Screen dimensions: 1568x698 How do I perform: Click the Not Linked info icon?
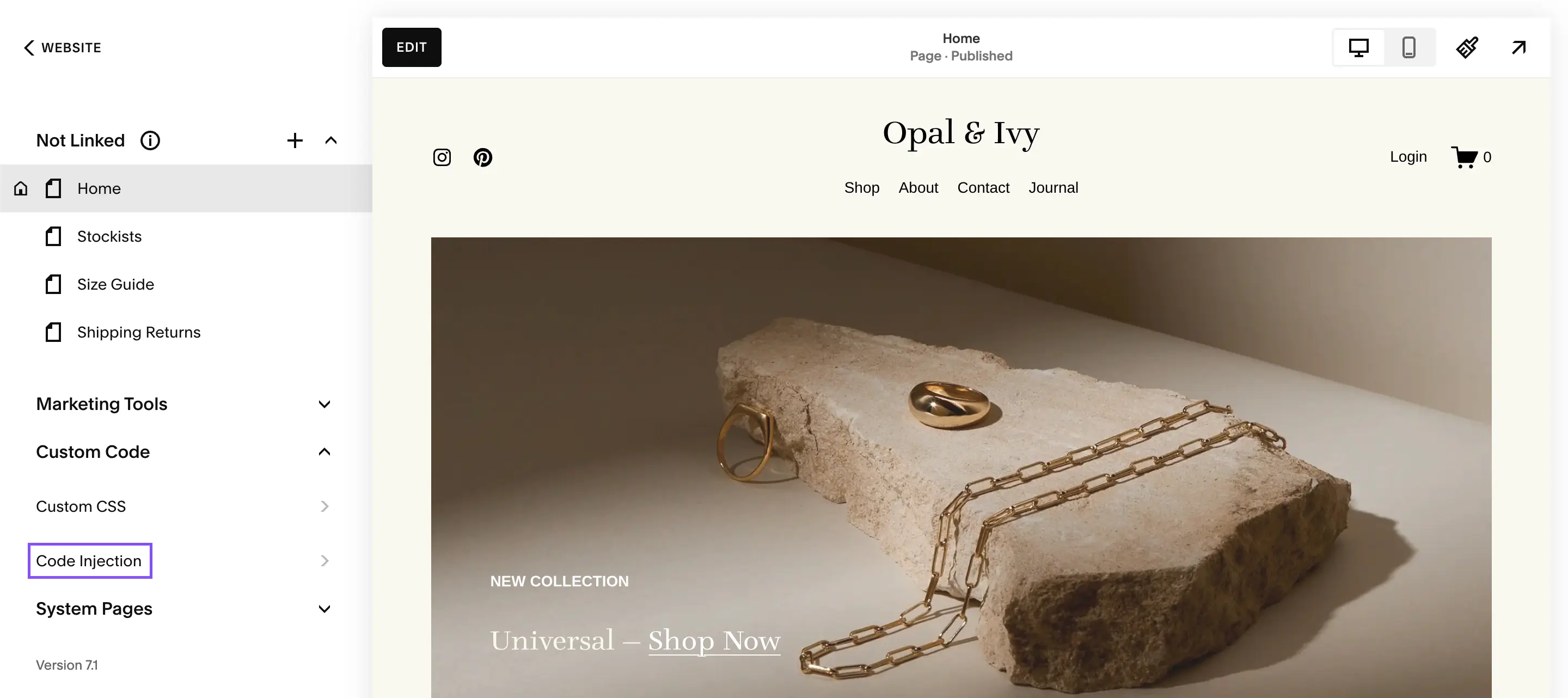[x=150, y=140]
